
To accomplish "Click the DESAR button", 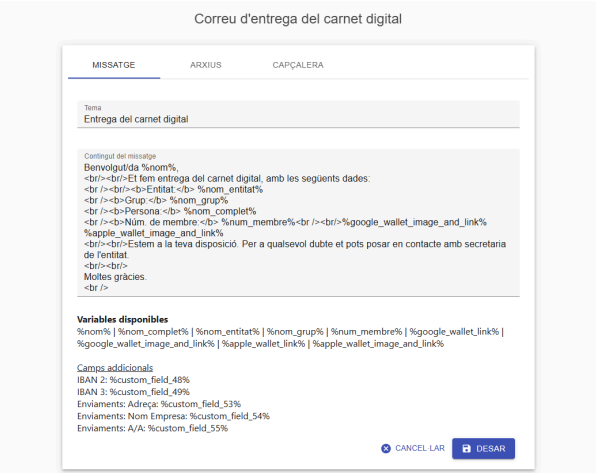I will pyautogui.click(x=483, y=449).
